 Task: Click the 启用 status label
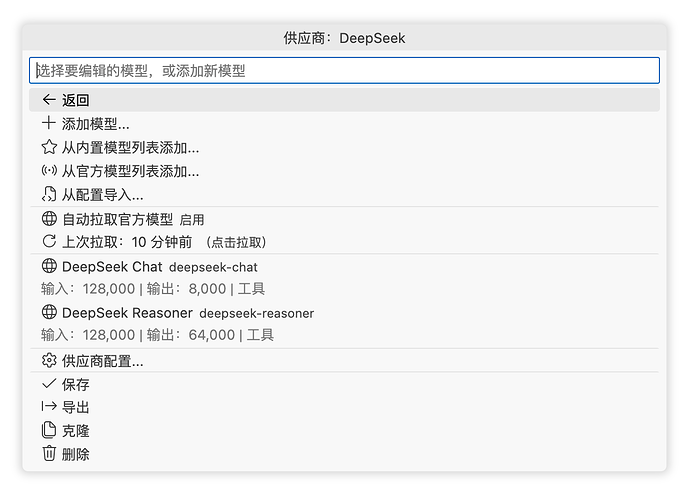pyautogui.click(x=192, y=219)
